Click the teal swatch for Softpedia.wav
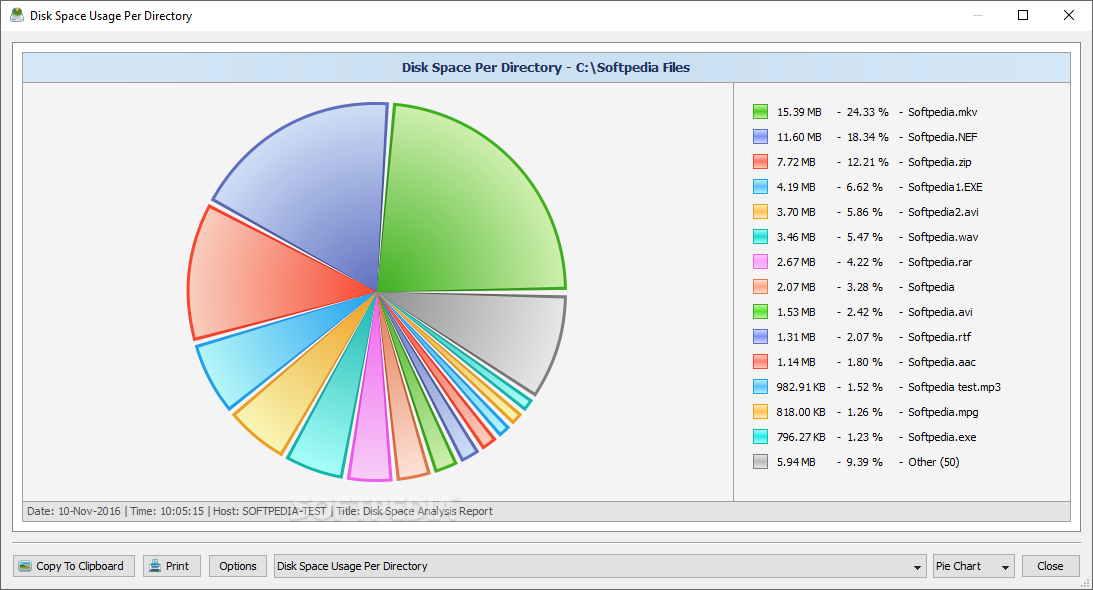The width and height of the screenshot is (1093, 590). (760, 237)
